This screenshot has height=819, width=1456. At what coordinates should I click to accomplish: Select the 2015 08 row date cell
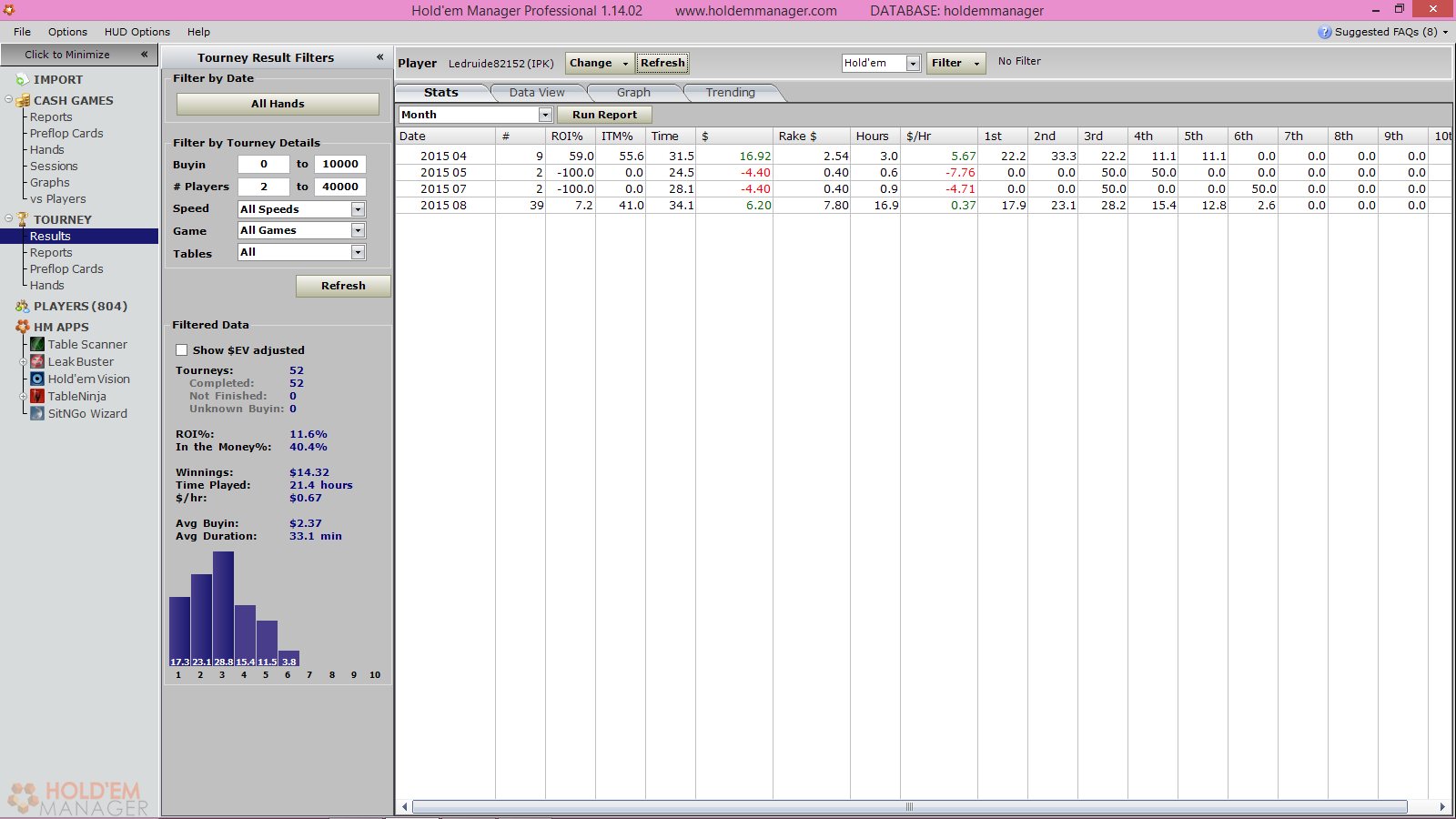(443, 206)
